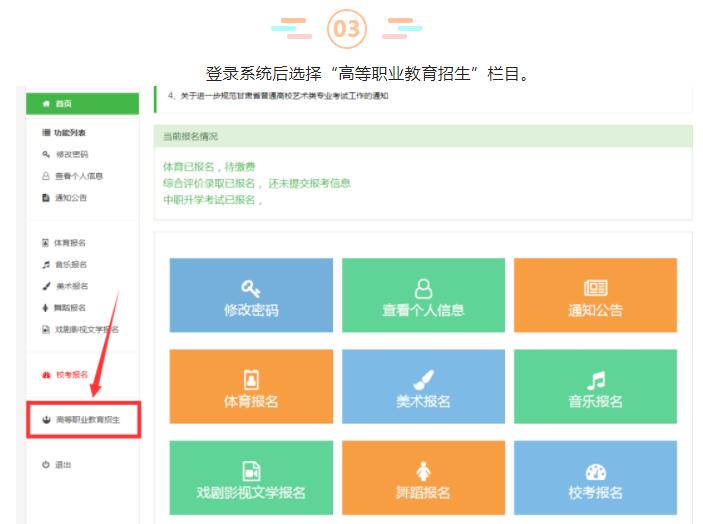Open the 艺术类专业考试工作 notice link
The width and height of the screenshot is (703, 524).
point(280,96)
